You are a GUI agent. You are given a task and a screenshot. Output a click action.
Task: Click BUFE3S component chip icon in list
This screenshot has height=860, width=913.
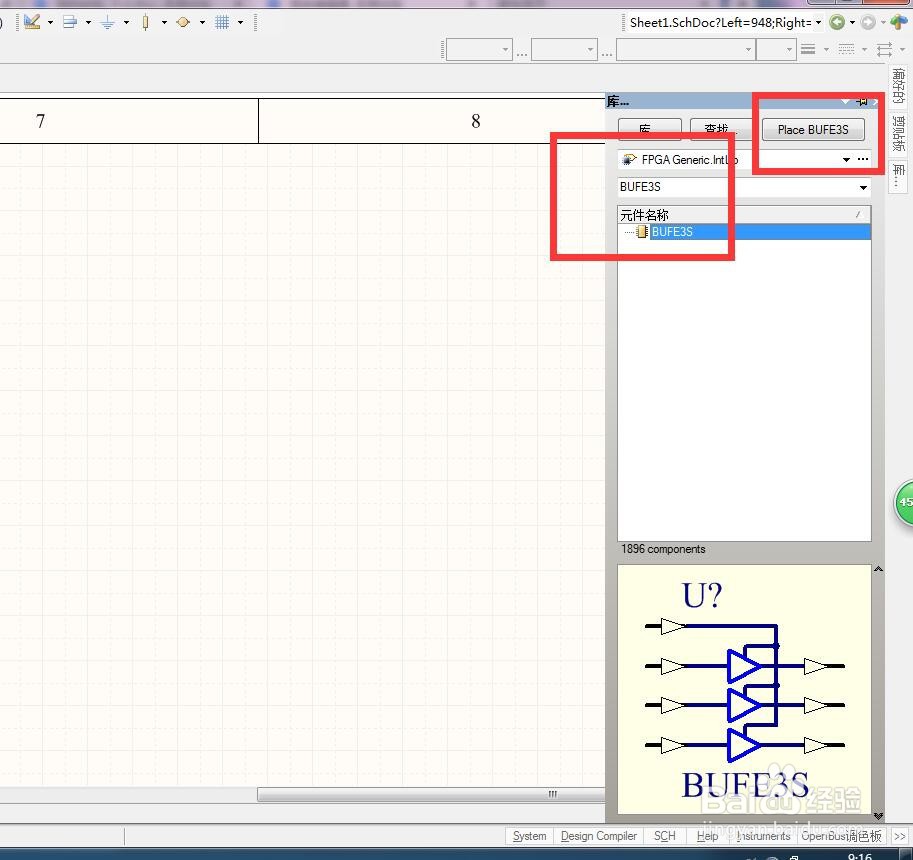(642, 232)
